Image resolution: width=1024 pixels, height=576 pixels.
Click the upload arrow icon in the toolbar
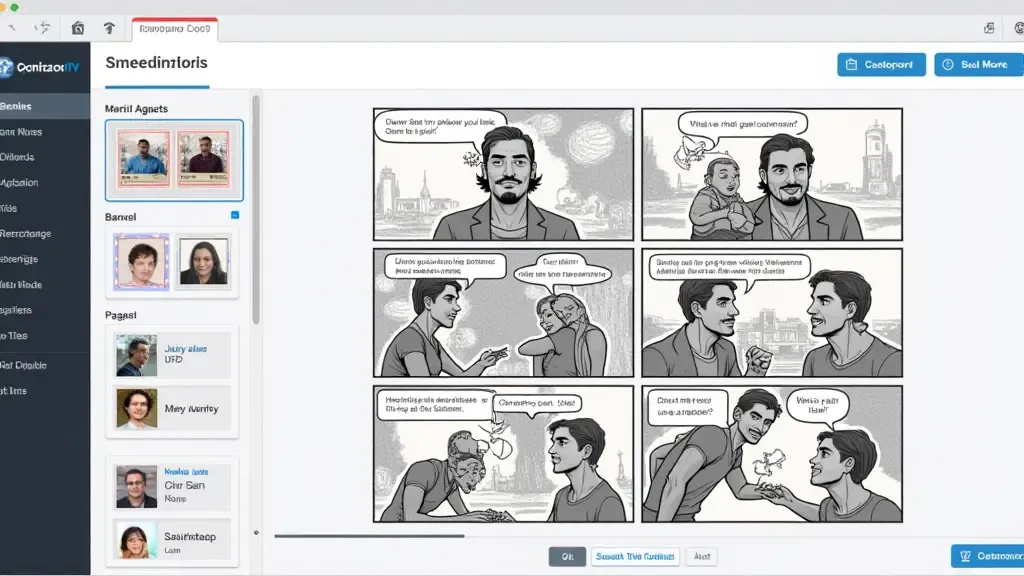(x=110, y=28)
